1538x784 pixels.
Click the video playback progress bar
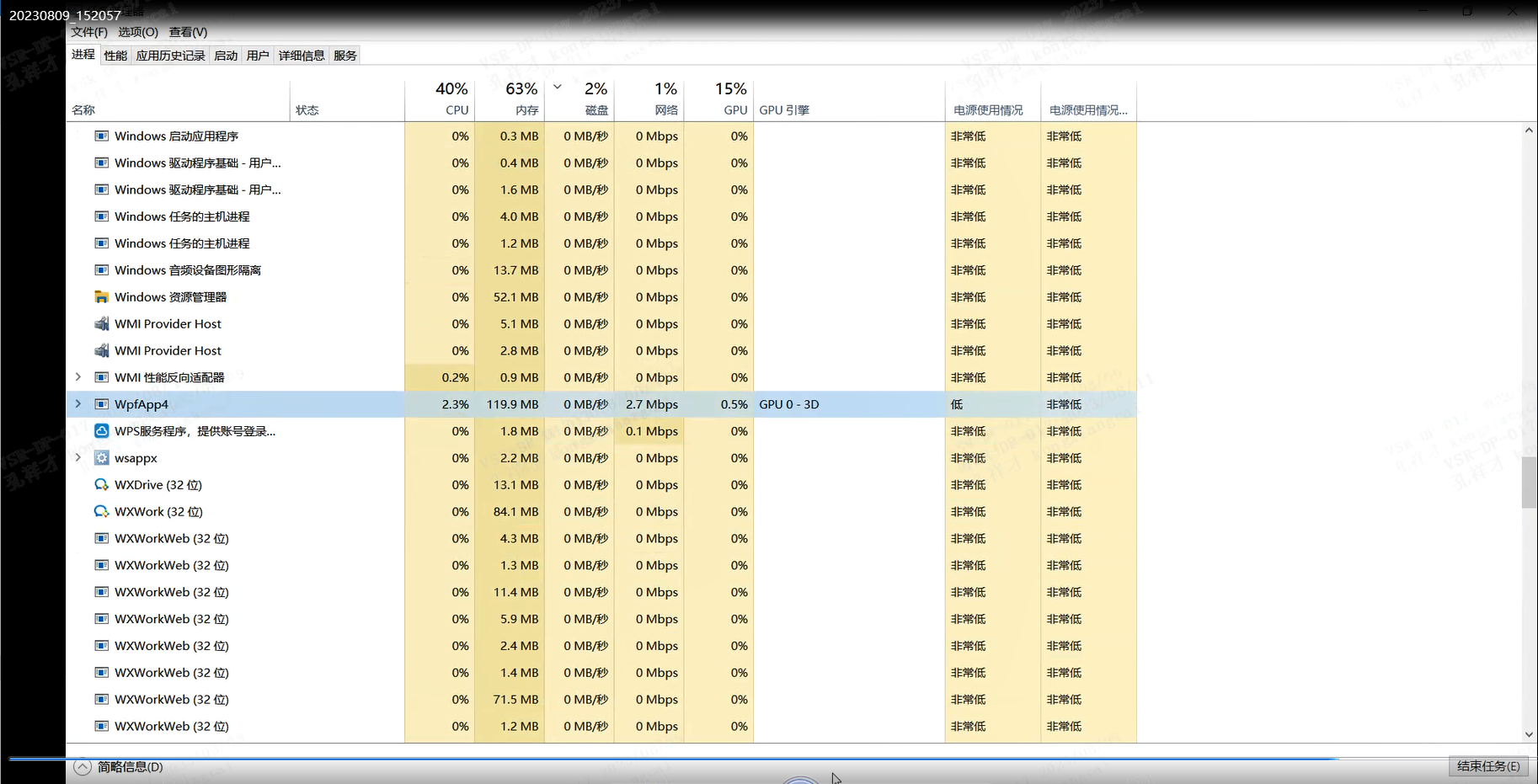coord(674,759)
